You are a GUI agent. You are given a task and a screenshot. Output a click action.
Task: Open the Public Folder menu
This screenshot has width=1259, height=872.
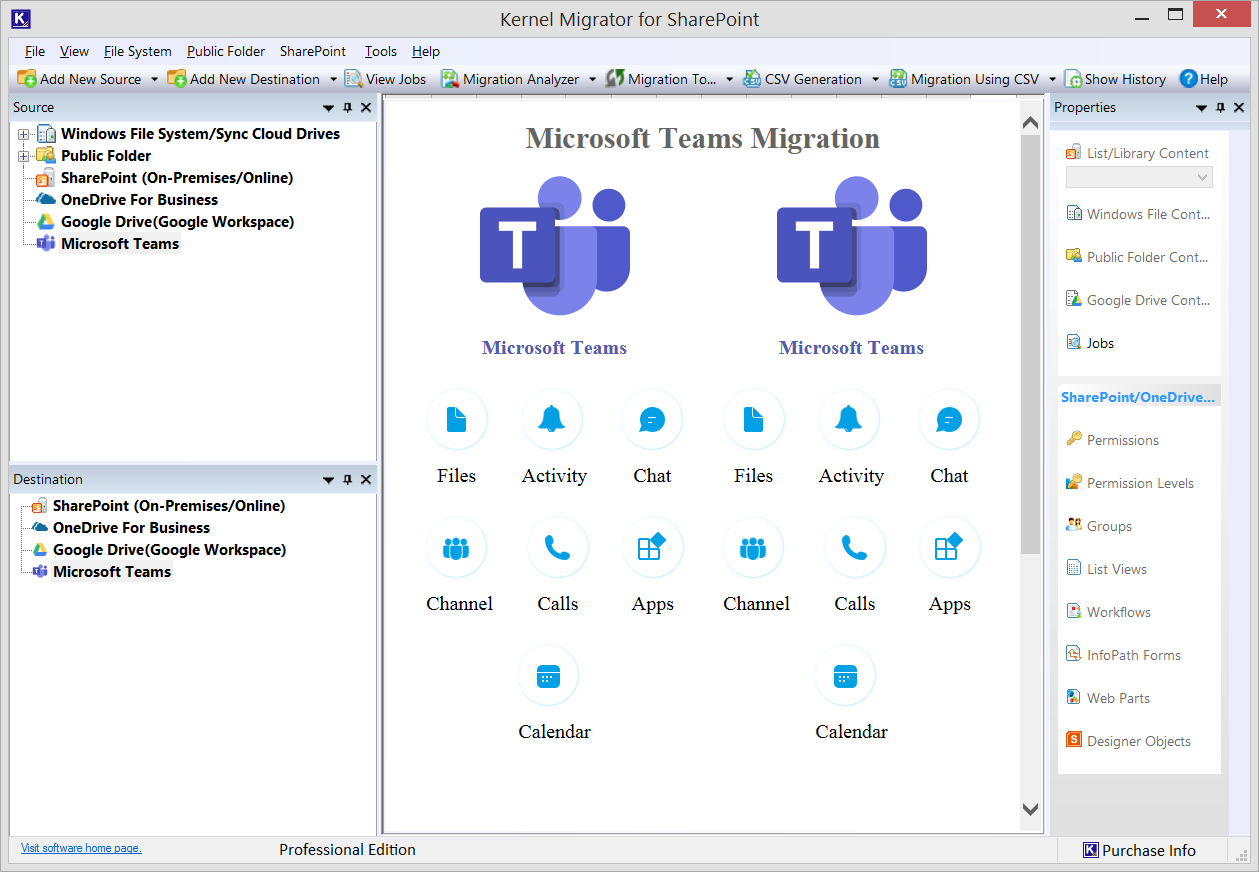[x=226, y=51]
